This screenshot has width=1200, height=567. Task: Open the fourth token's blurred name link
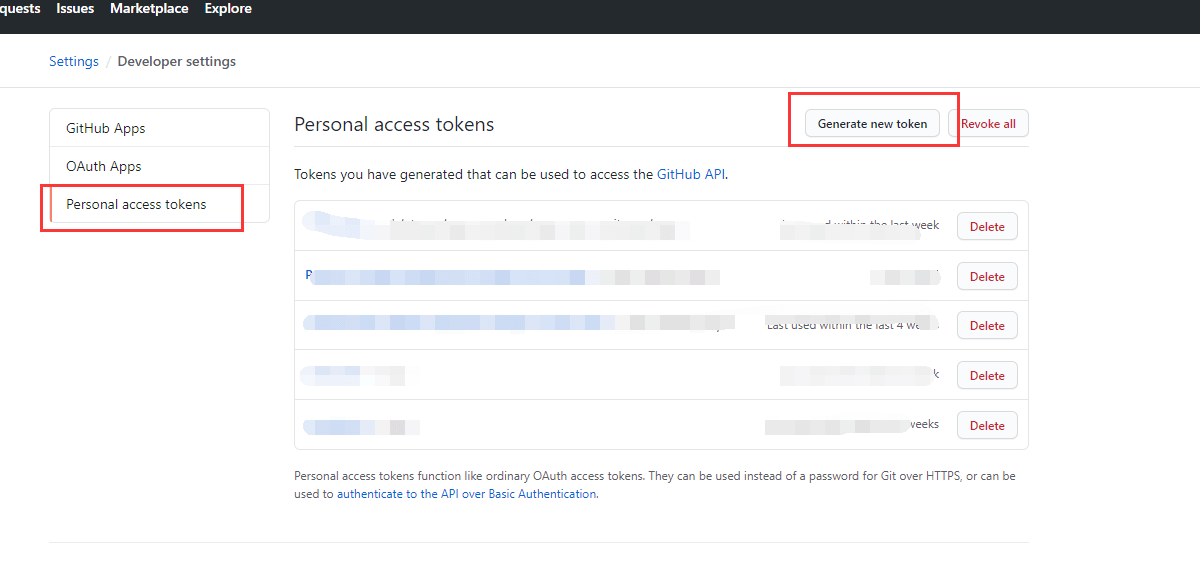click(x=350, y=376)
